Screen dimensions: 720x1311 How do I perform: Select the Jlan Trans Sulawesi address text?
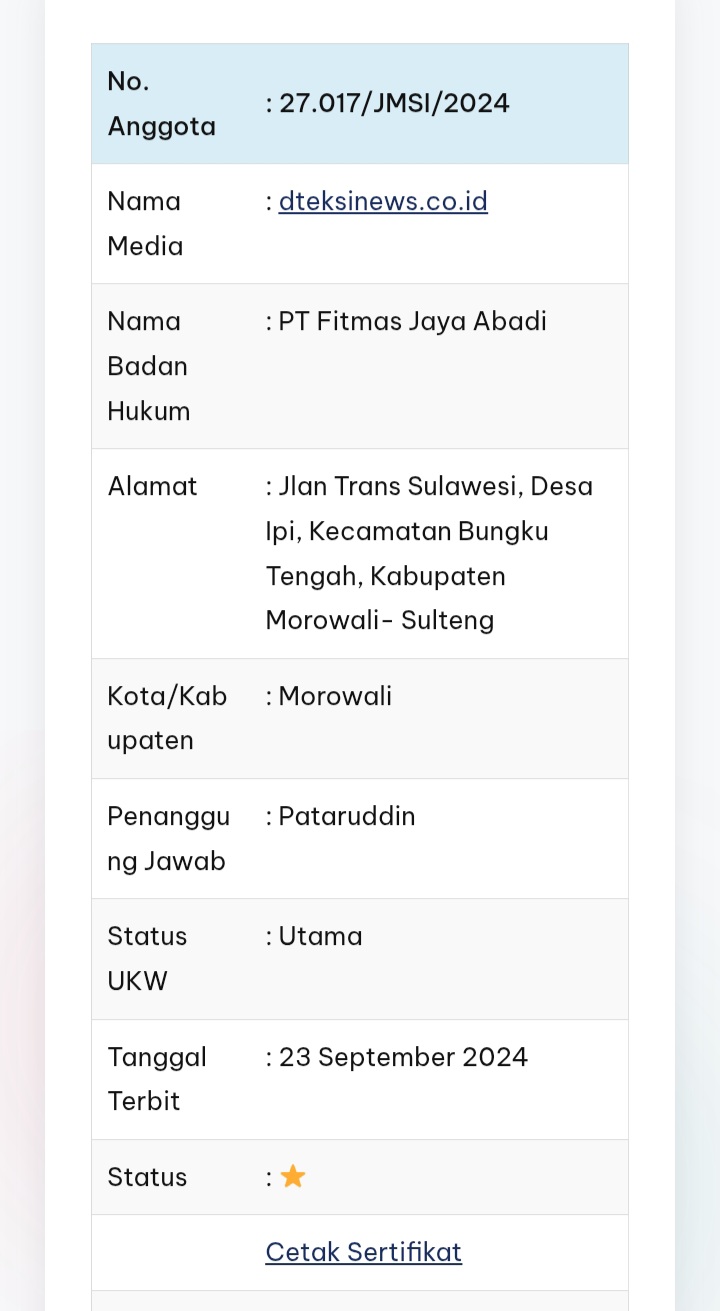coord(429,553)
